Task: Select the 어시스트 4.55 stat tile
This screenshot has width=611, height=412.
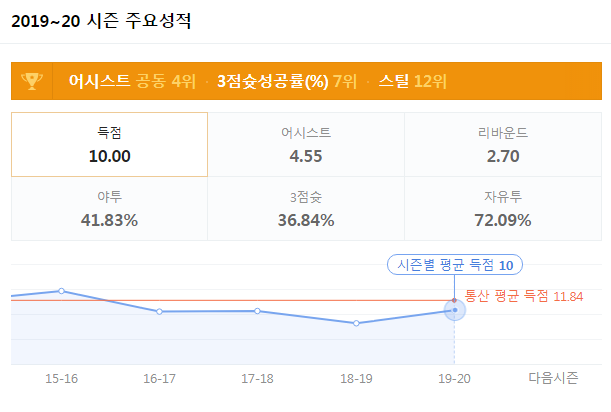Action: [x=306, y=145]
